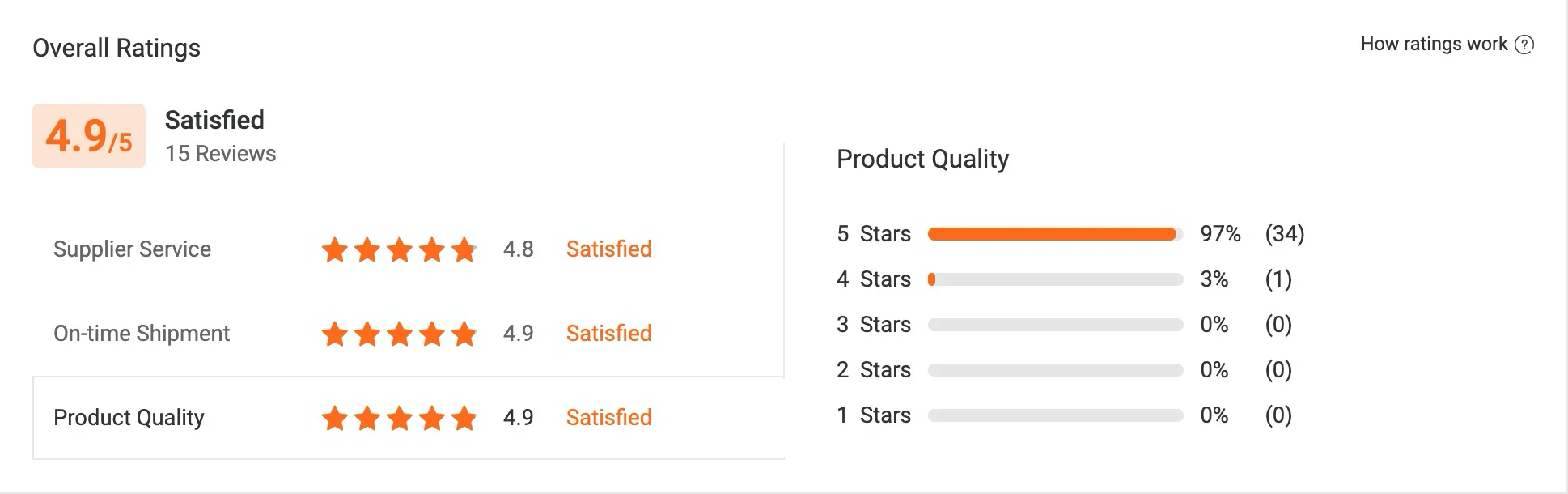Click the question mark help icon
The height and width of the screenshot is (494, 1568).
(x=1524, y=45)
